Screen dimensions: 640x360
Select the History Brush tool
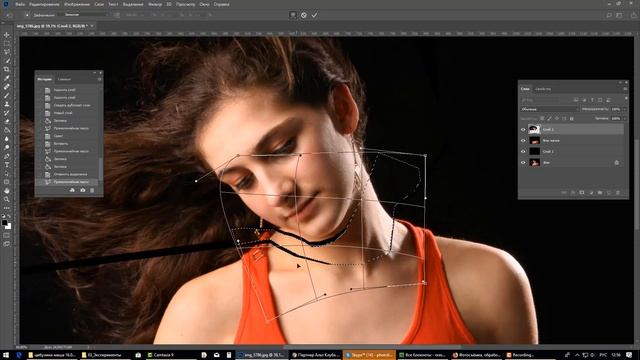click(7, 113)
